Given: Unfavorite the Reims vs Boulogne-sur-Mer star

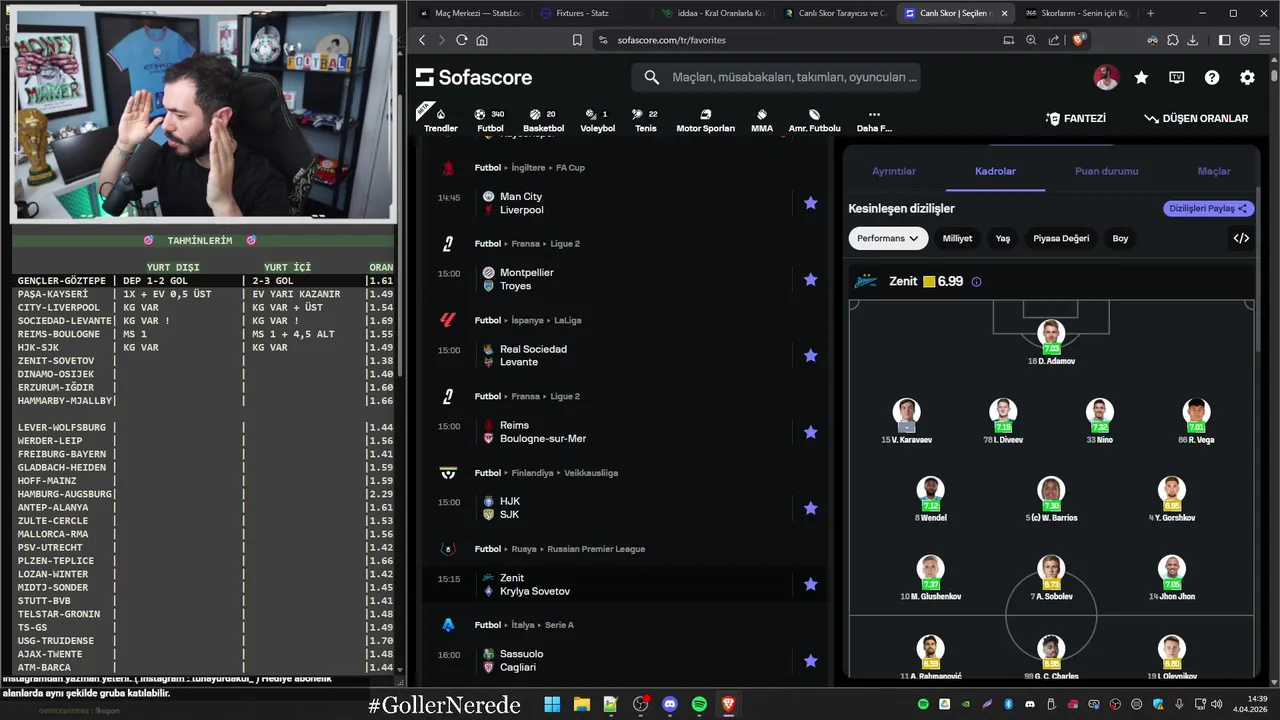Looking at the screenshot, I should point(811,432).
